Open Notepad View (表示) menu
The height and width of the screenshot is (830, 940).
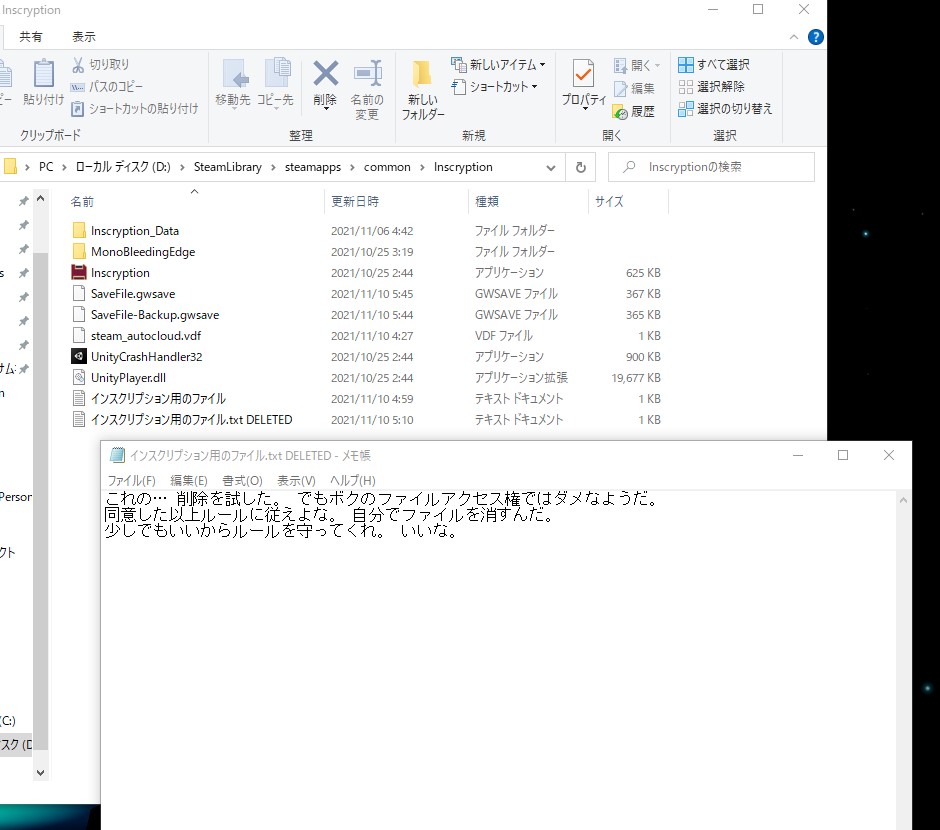pyautogui.click(x=296, y=481)
